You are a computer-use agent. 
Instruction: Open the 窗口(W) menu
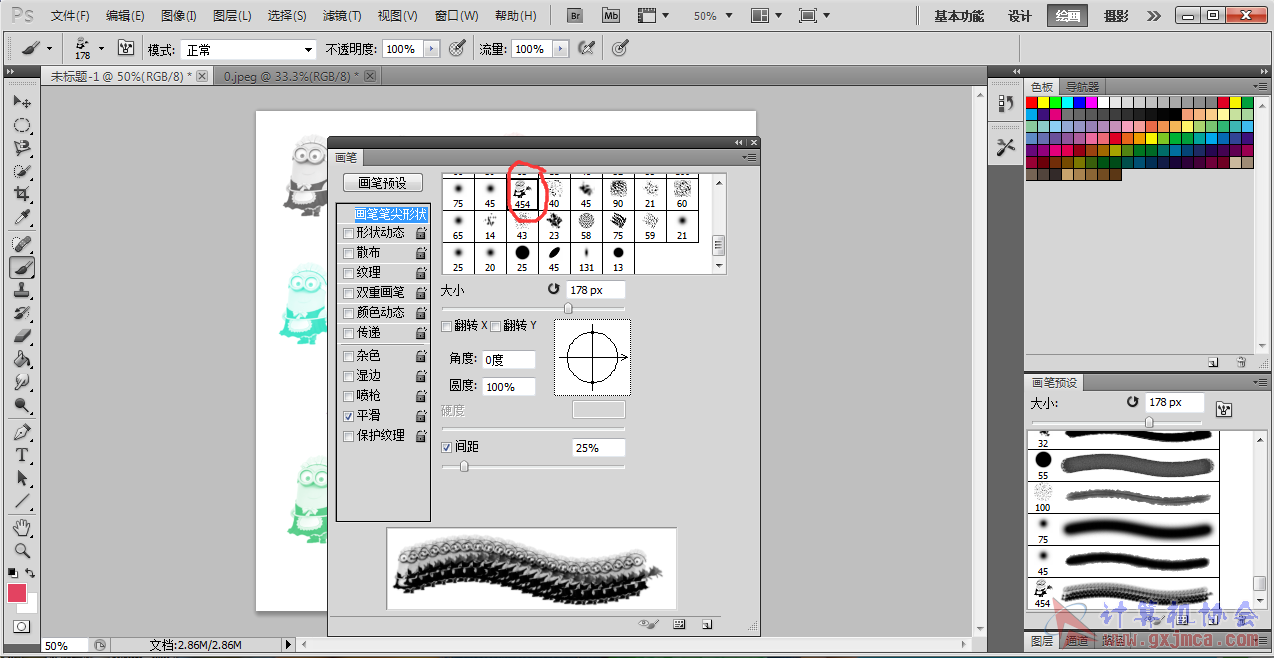[457, 16]
